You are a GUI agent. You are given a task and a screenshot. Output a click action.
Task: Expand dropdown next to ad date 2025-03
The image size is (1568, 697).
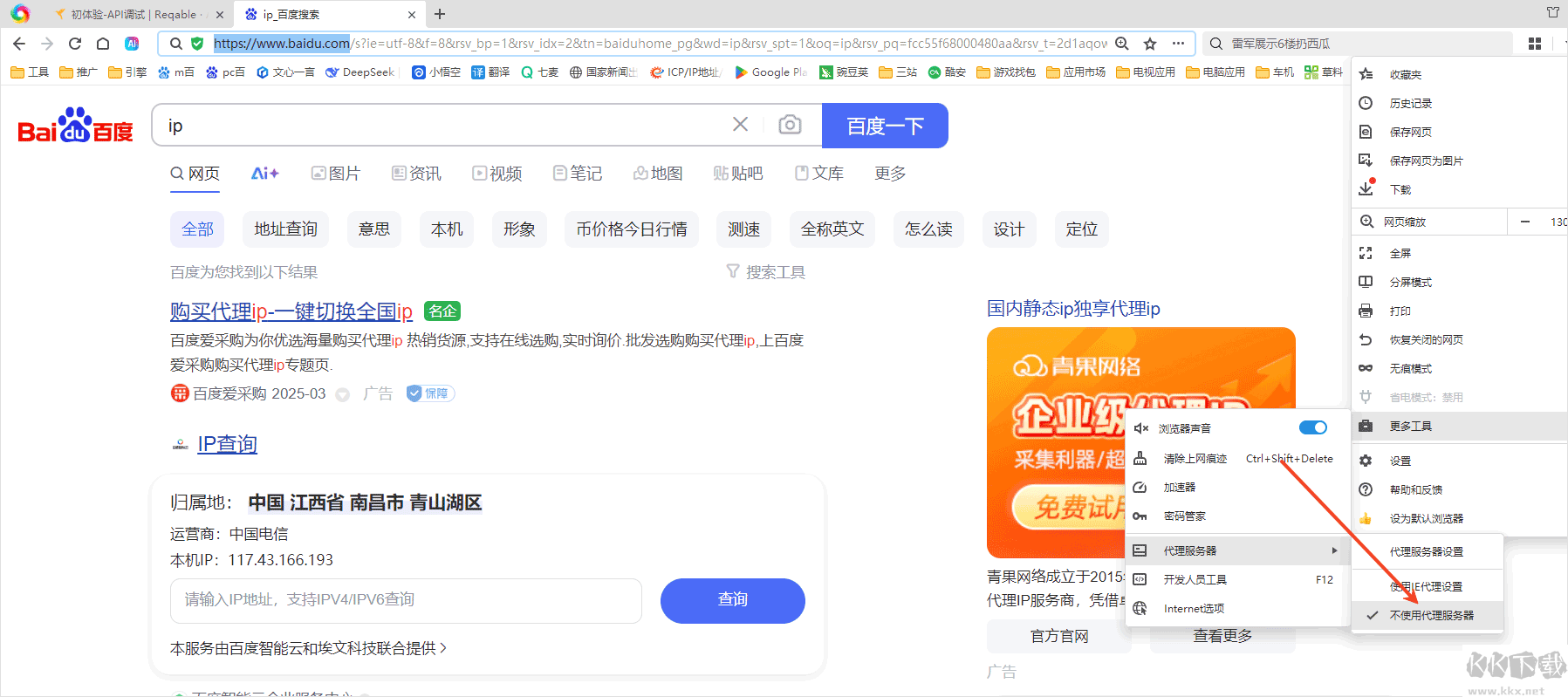point(343,394)
